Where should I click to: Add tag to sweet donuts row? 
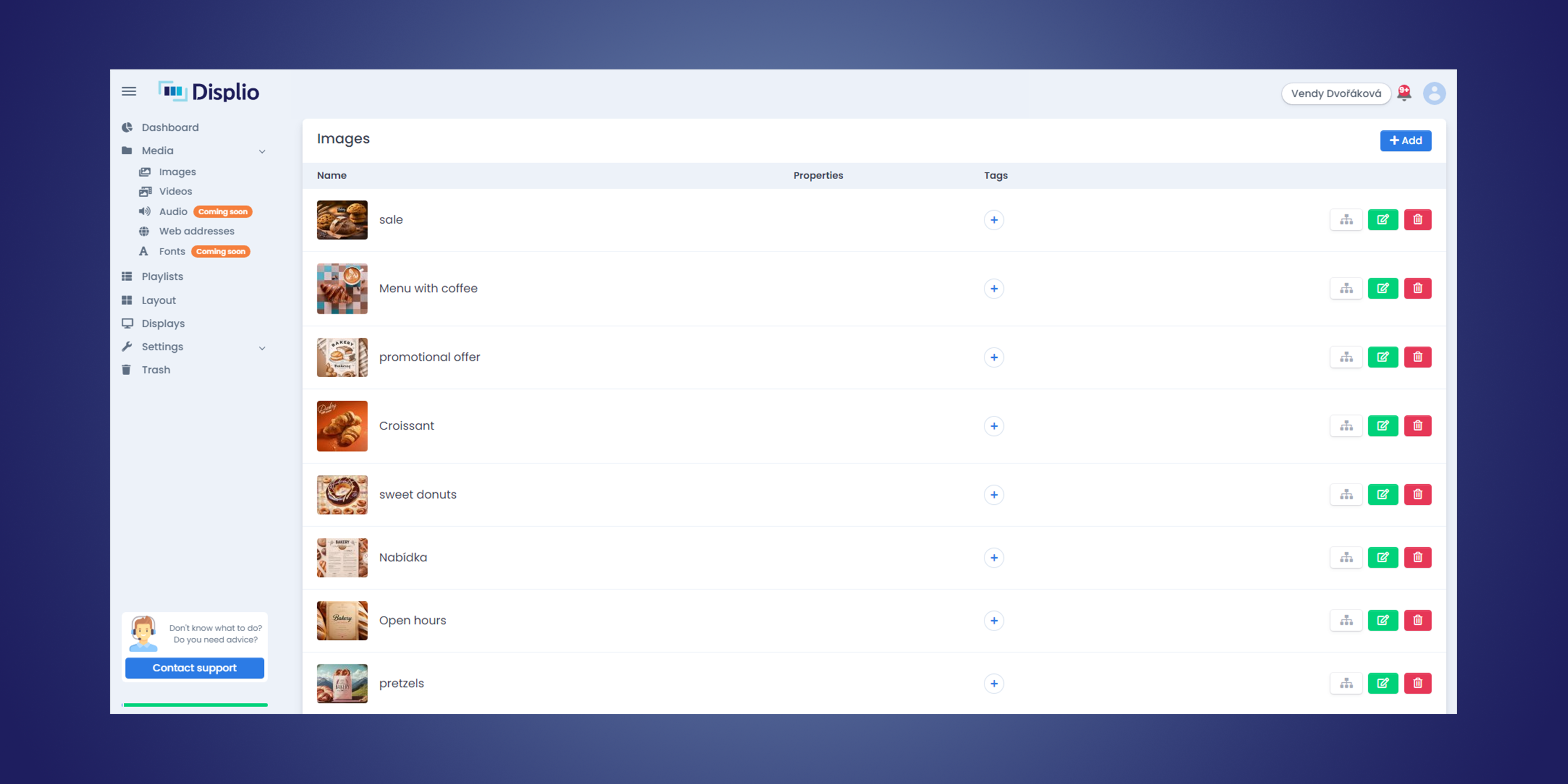pyautogui.click(x=993, y=495)
